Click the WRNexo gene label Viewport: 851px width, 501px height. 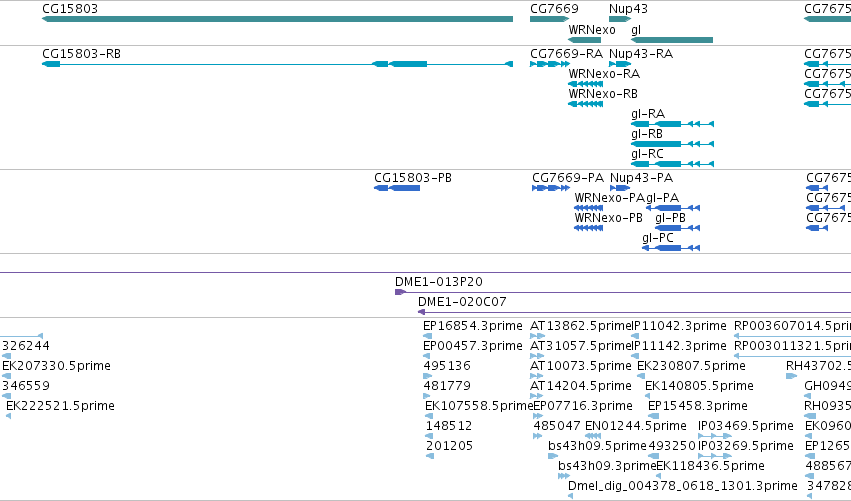pyautogui.click(x=592, y=30)
